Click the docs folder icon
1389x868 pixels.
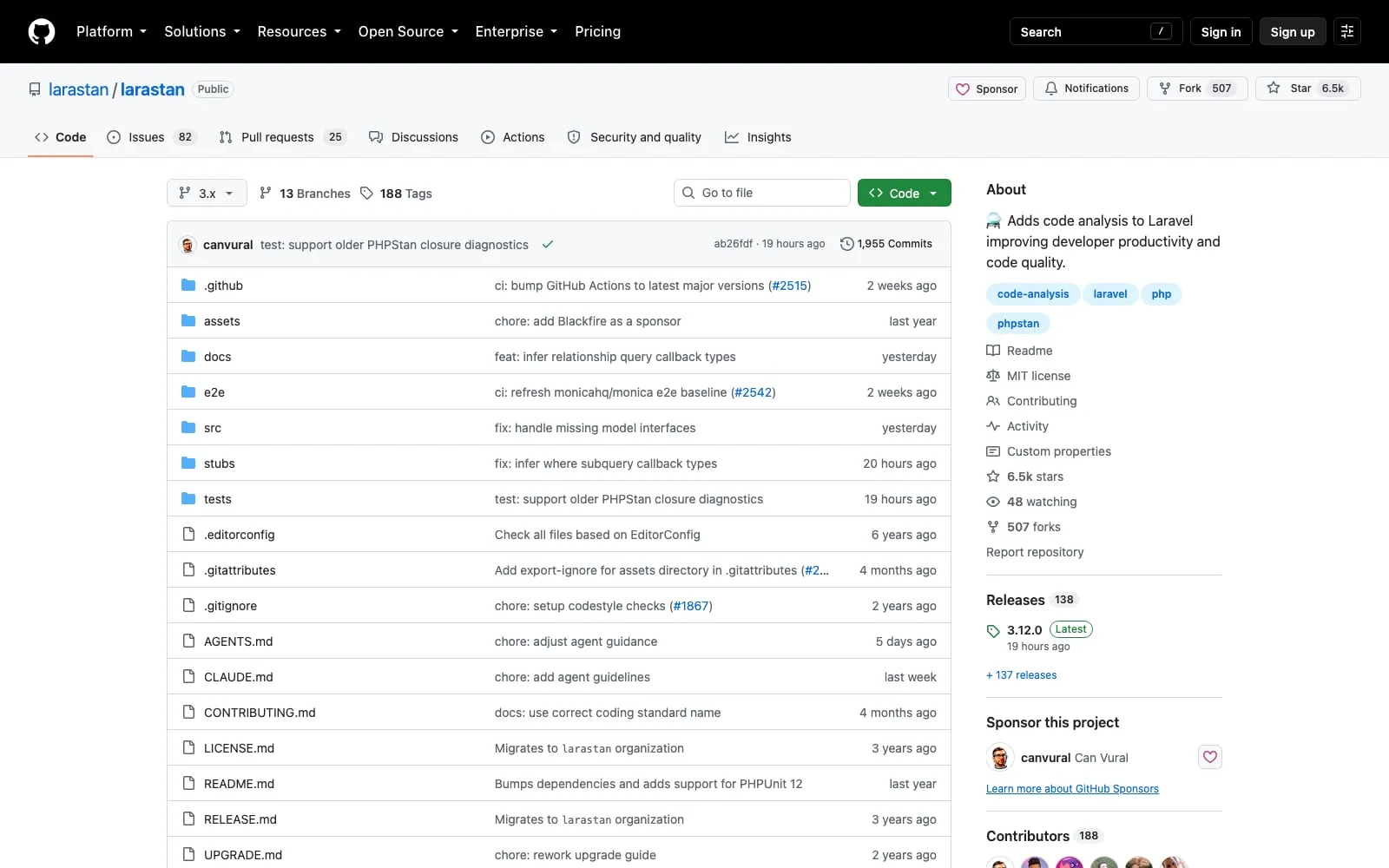pos(188,356)
